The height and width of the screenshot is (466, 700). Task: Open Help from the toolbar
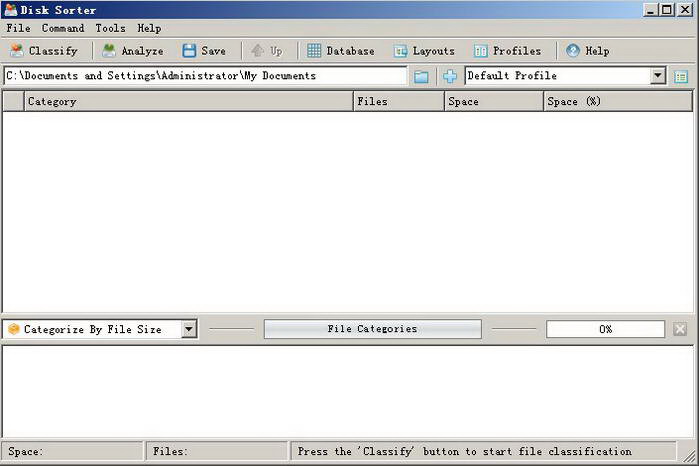tap(588, 51)
